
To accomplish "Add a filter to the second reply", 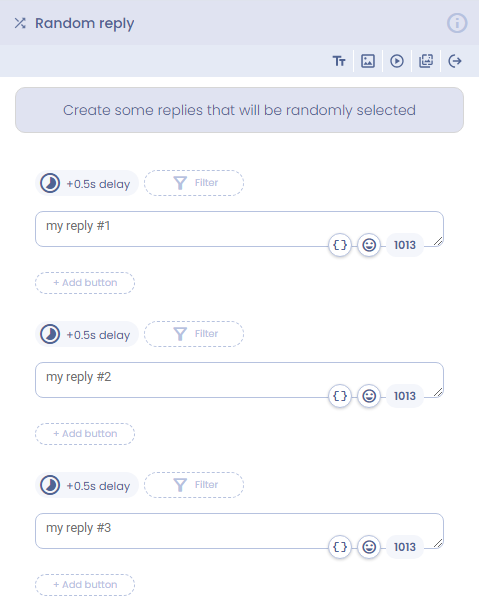I will point(194,334).
